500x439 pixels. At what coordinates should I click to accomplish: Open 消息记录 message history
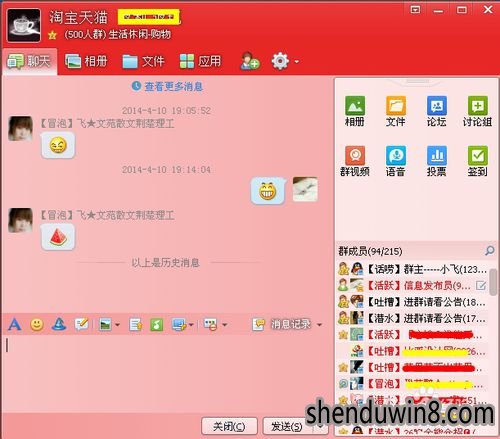[282, 324]
